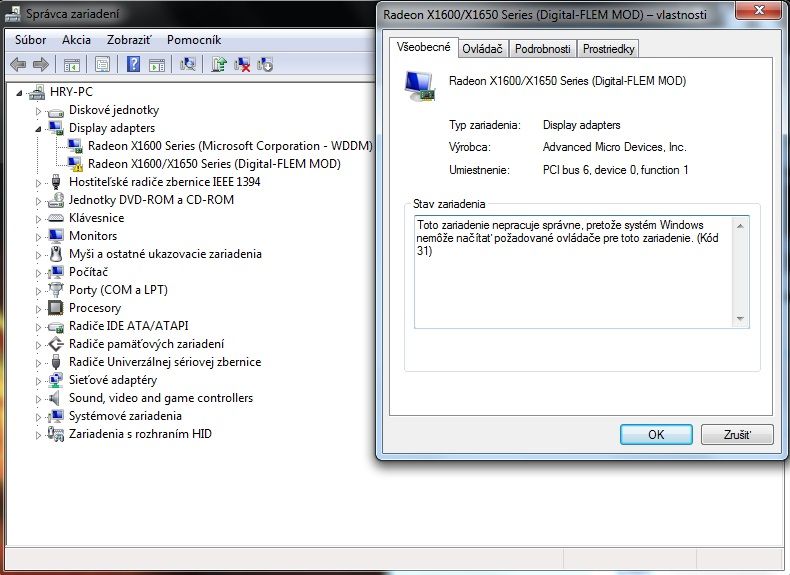Click the Zrušiť cancel button

[x=737, y=434]
